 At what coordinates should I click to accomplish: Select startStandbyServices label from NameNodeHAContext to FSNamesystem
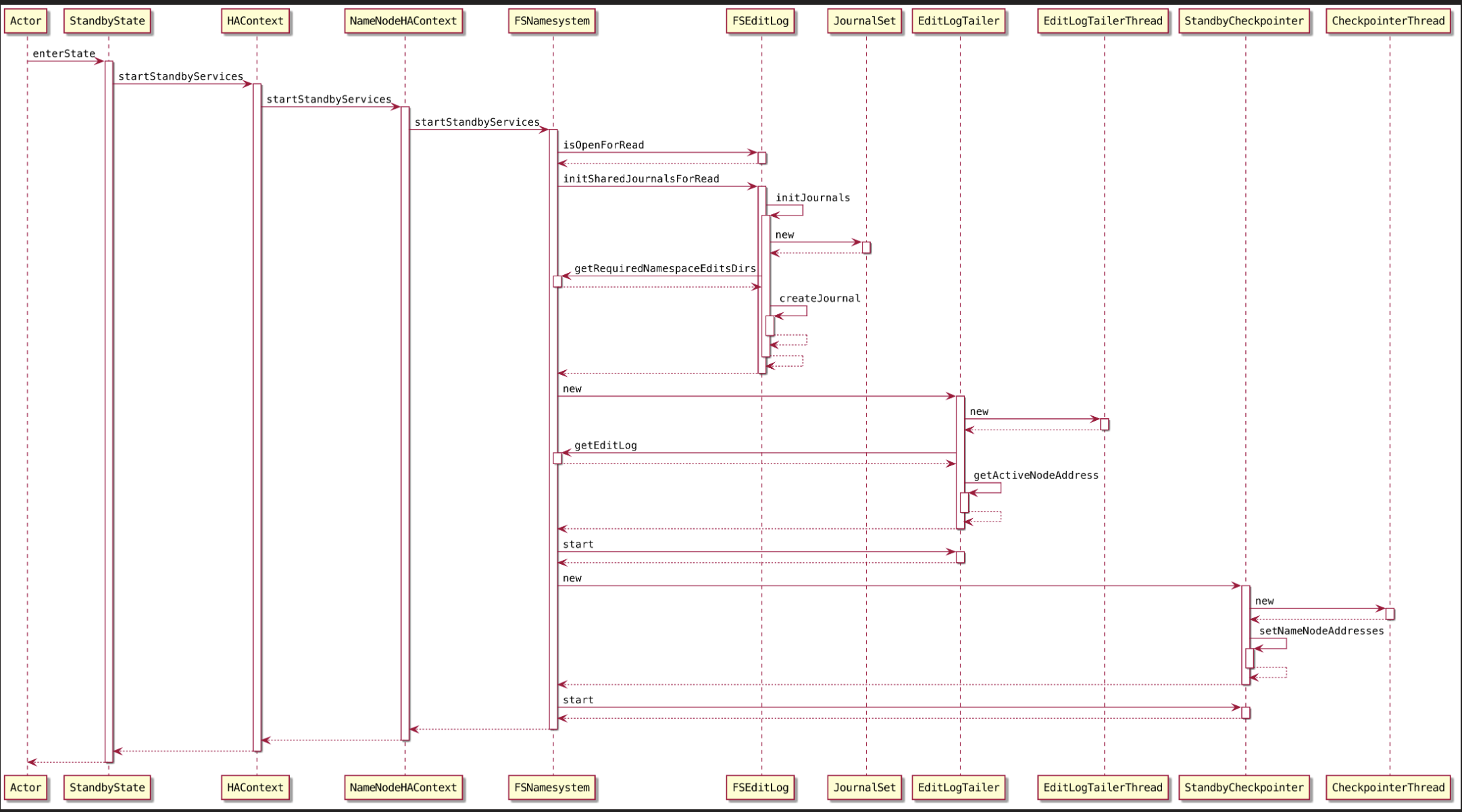(x=477, y=122)
